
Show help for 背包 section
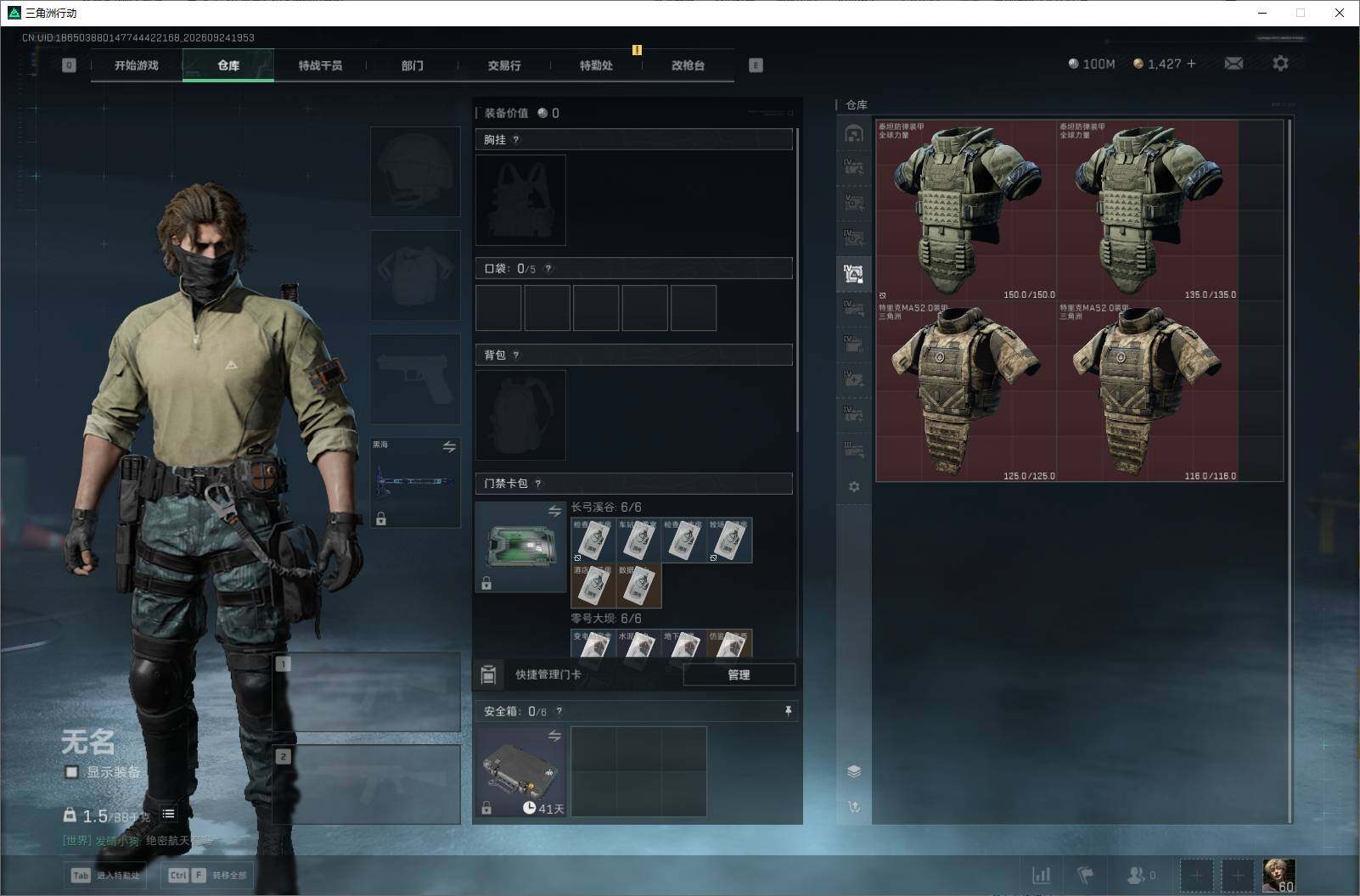[x=516, y=356]
